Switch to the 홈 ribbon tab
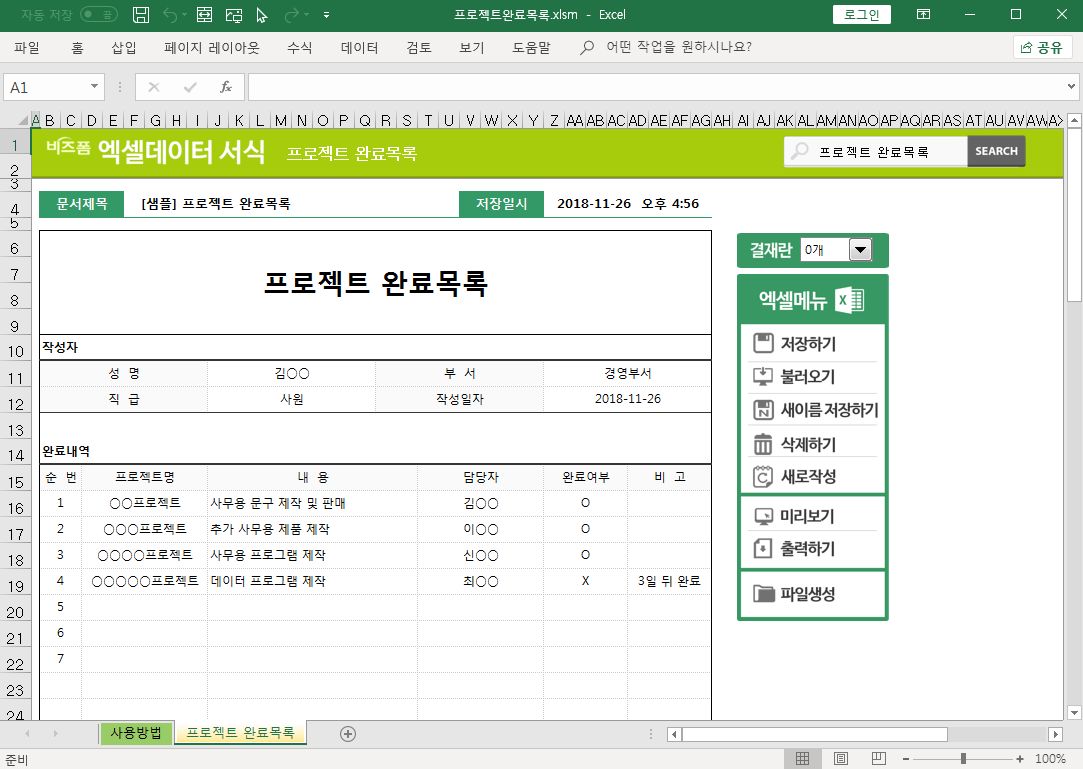Screen dimensions: 1083x769 [x=77, y=48]
